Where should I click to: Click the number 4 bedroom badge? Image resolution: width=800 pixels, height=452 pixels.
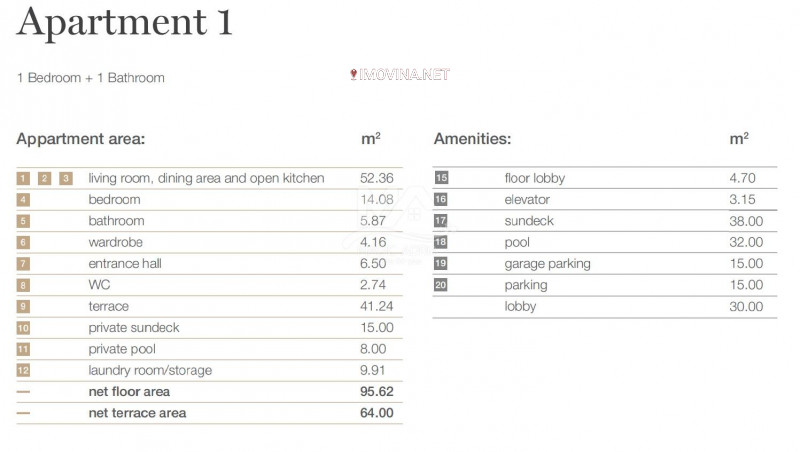tap(23, 200)
